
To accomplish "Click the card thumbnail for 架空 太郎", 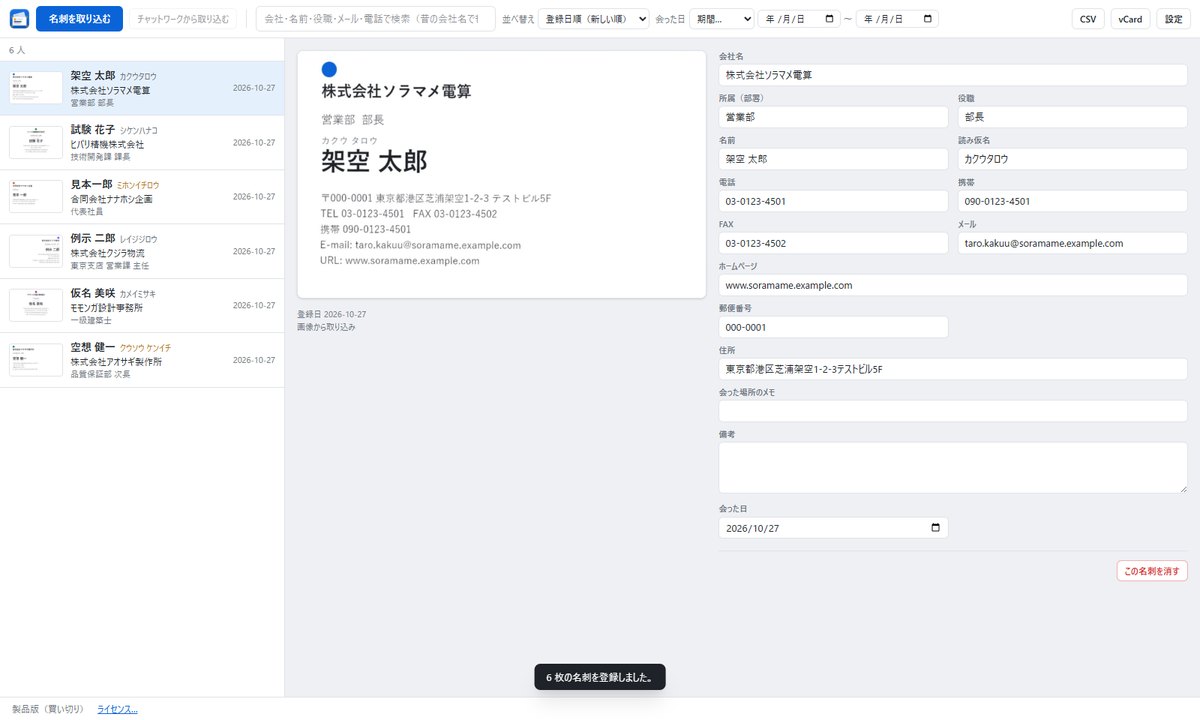I will point(36,88).
